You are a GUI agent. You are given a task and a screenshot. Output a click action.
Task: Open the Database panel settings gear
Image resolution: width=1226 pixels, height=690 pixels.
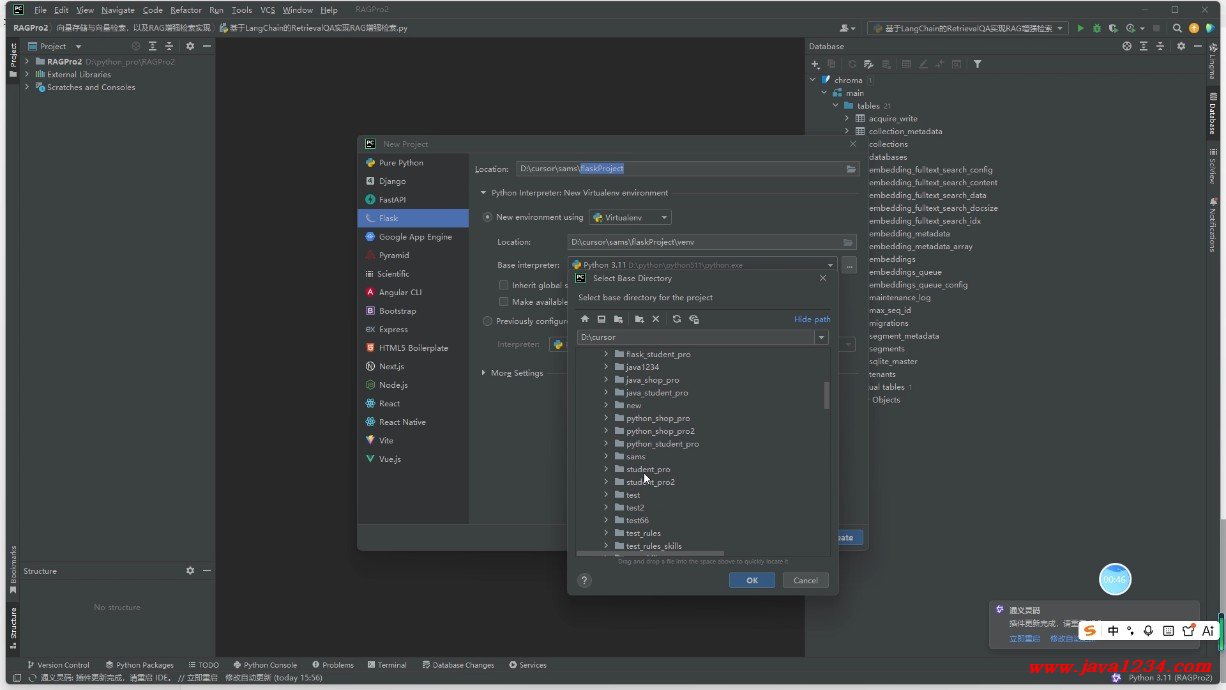(1180, 46)
